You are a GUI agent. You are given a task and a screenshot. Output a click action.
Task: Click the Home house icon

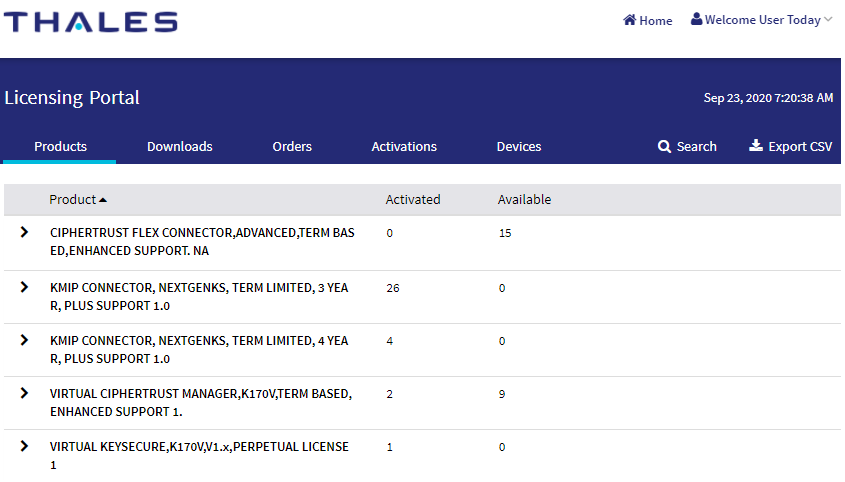pos(629,20)
